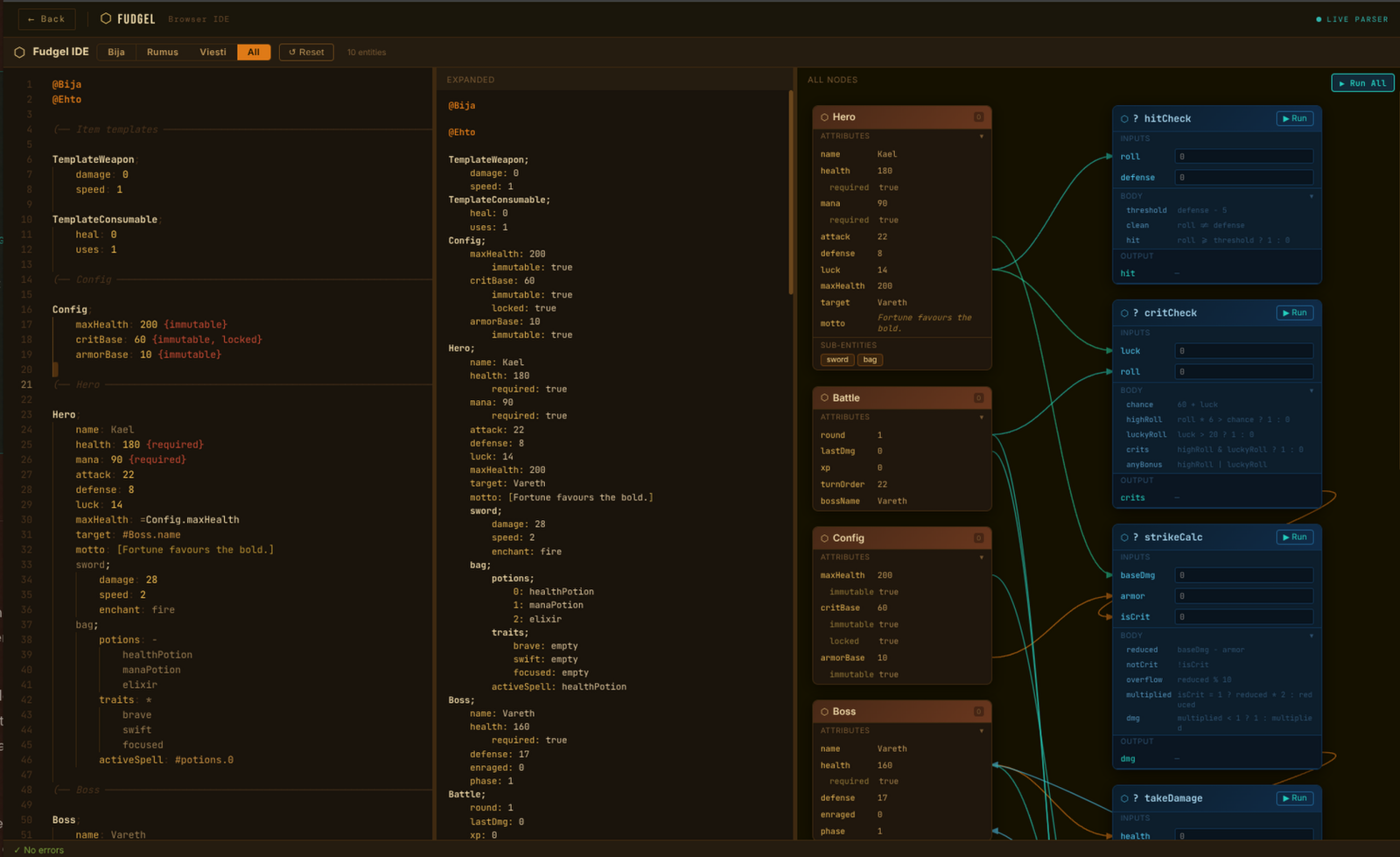
Task: Click the expanded panel's vertical scrollbar
Action: click(791, 193)
